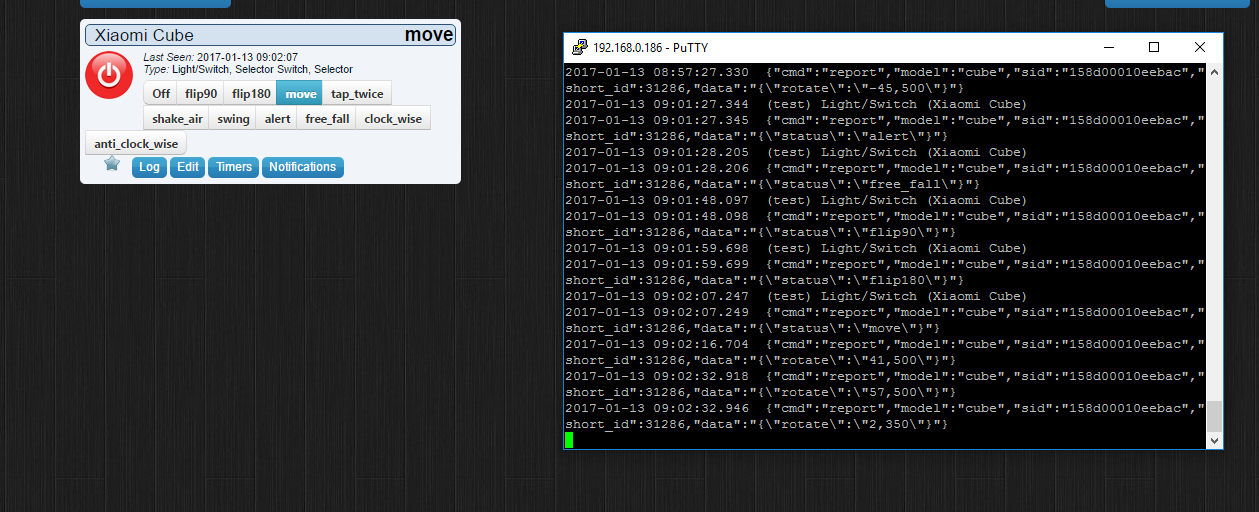Select the flip180 selector option

[250, 94]
